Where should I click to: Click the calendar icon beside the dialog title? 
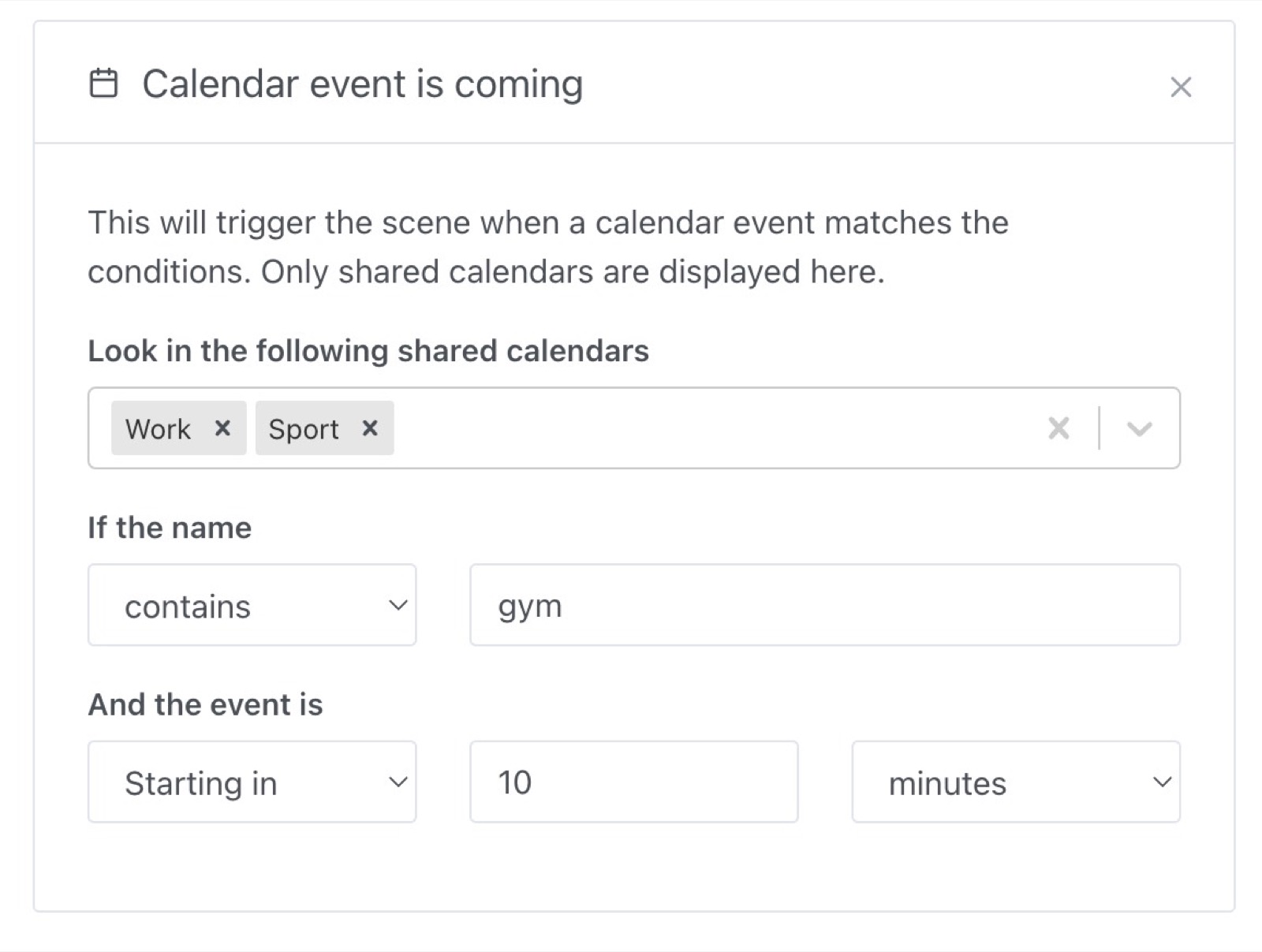click(105, 83)
